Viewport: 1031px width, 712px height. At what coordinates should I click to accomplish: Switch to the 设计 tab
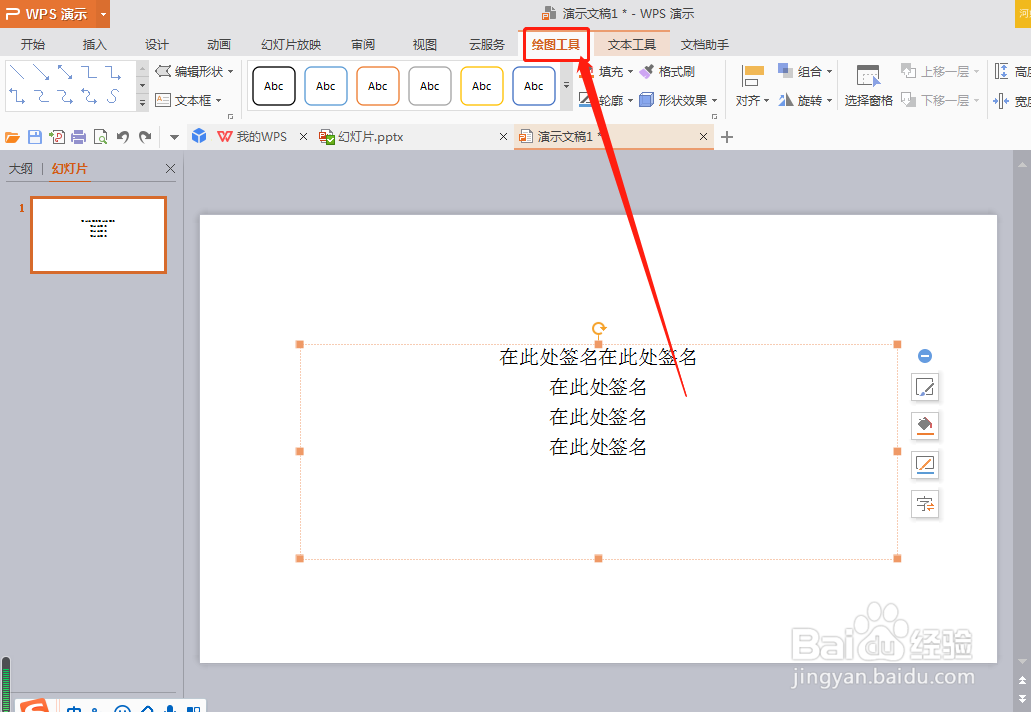pos(156,44)
